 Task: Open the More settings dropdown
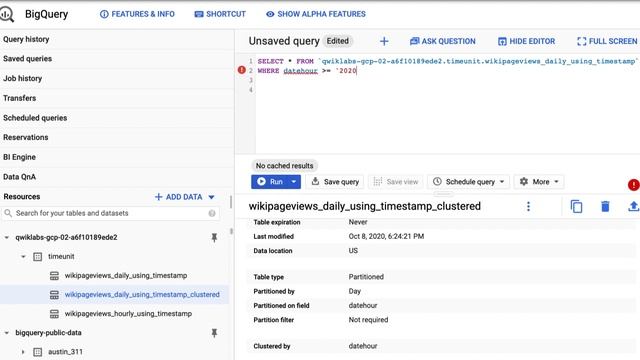click(539, 182)
